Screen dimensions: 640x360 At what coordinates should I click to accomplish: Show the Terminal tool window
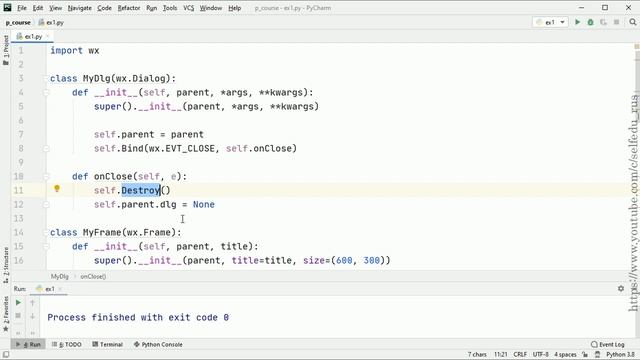click(x=108, y=344)
